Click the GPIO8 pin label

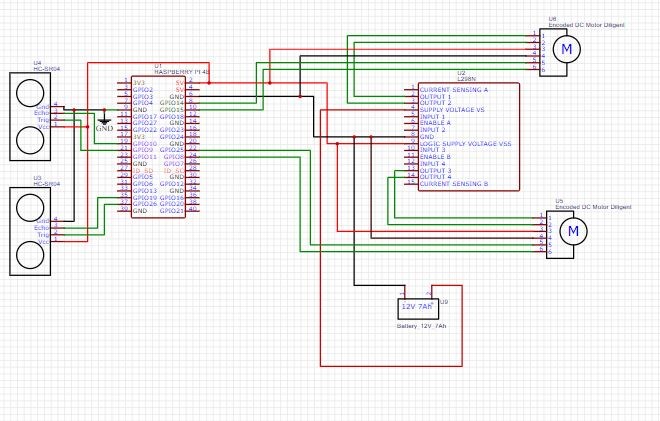[x=174, y=157]
